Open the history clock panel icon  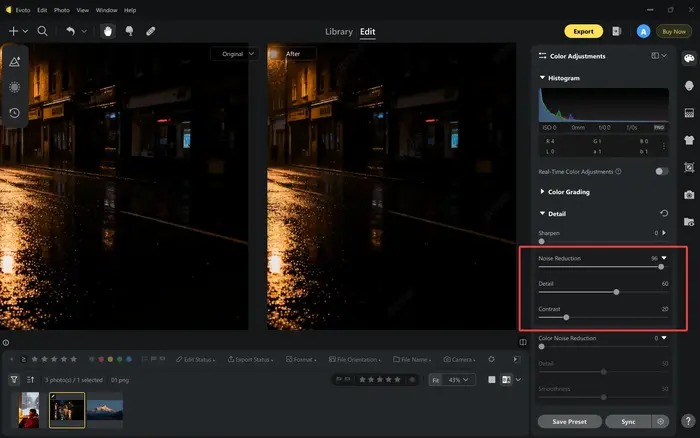point(15,113)
